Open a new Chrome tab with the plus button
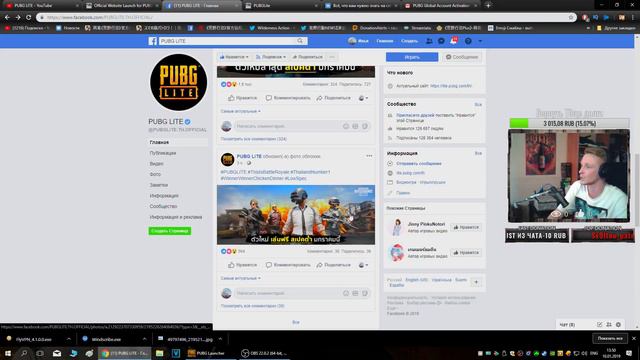This screenshot has width=640, height=360. [x=488, y=6]
